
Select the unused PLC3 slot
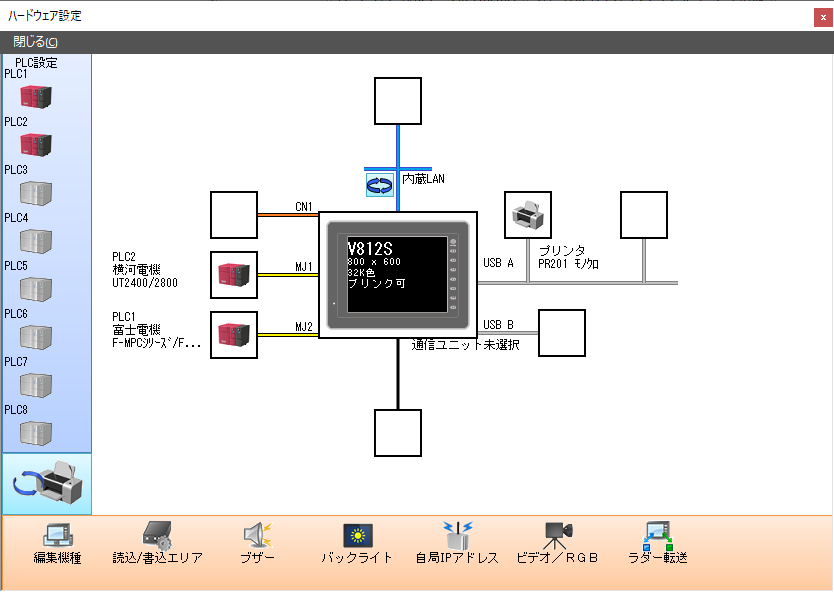(x=36, y=193)
